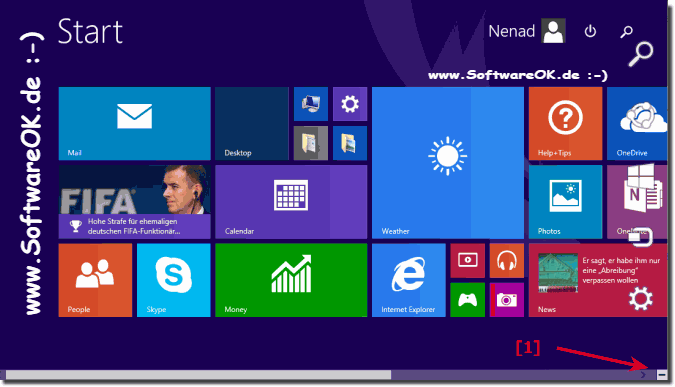Open the blue Pictures folder tile
The height and width of the screenshot is (387, 675).
(350, 143)
